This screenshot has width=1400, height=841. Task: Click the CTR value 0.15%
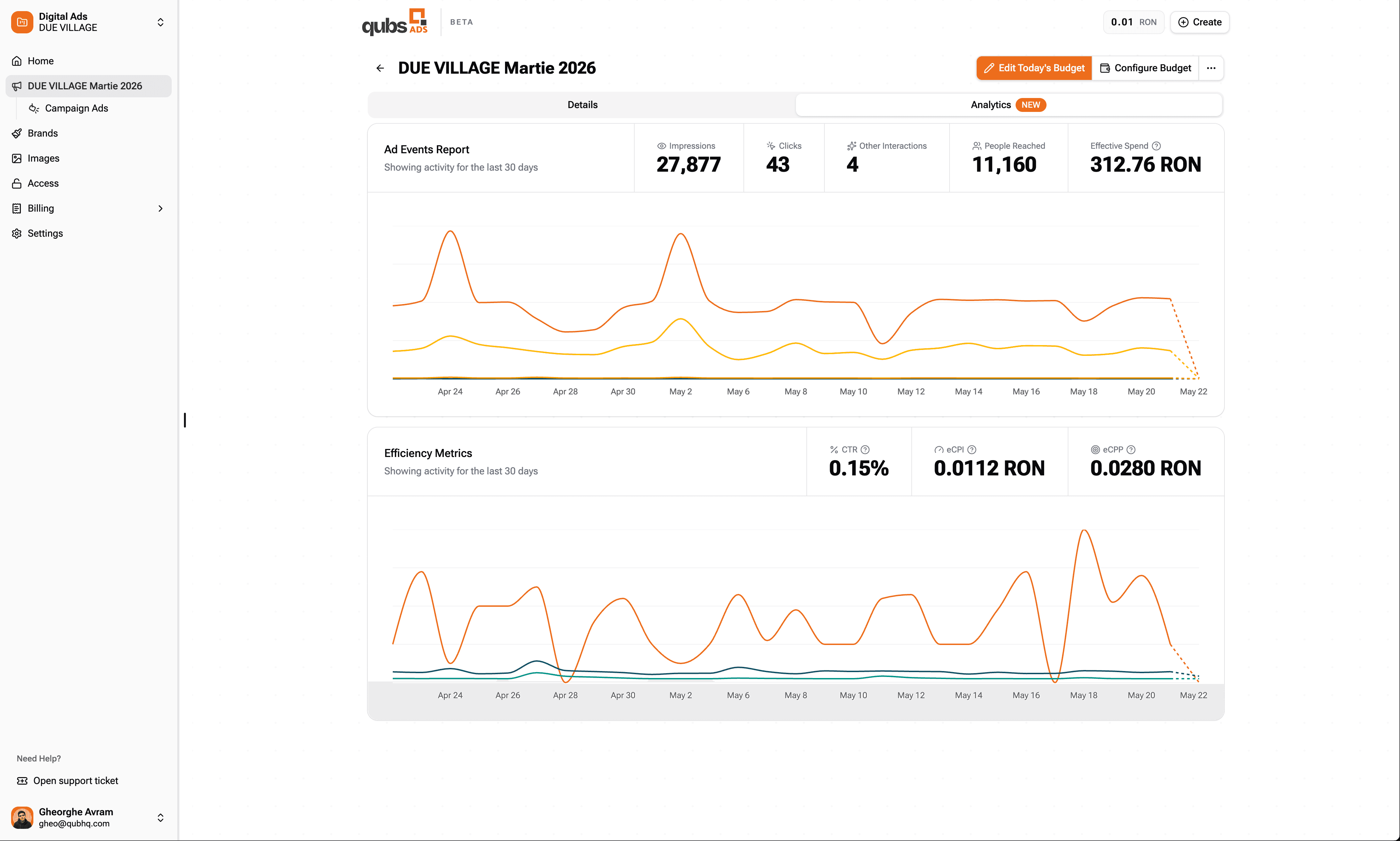point(859,468)
